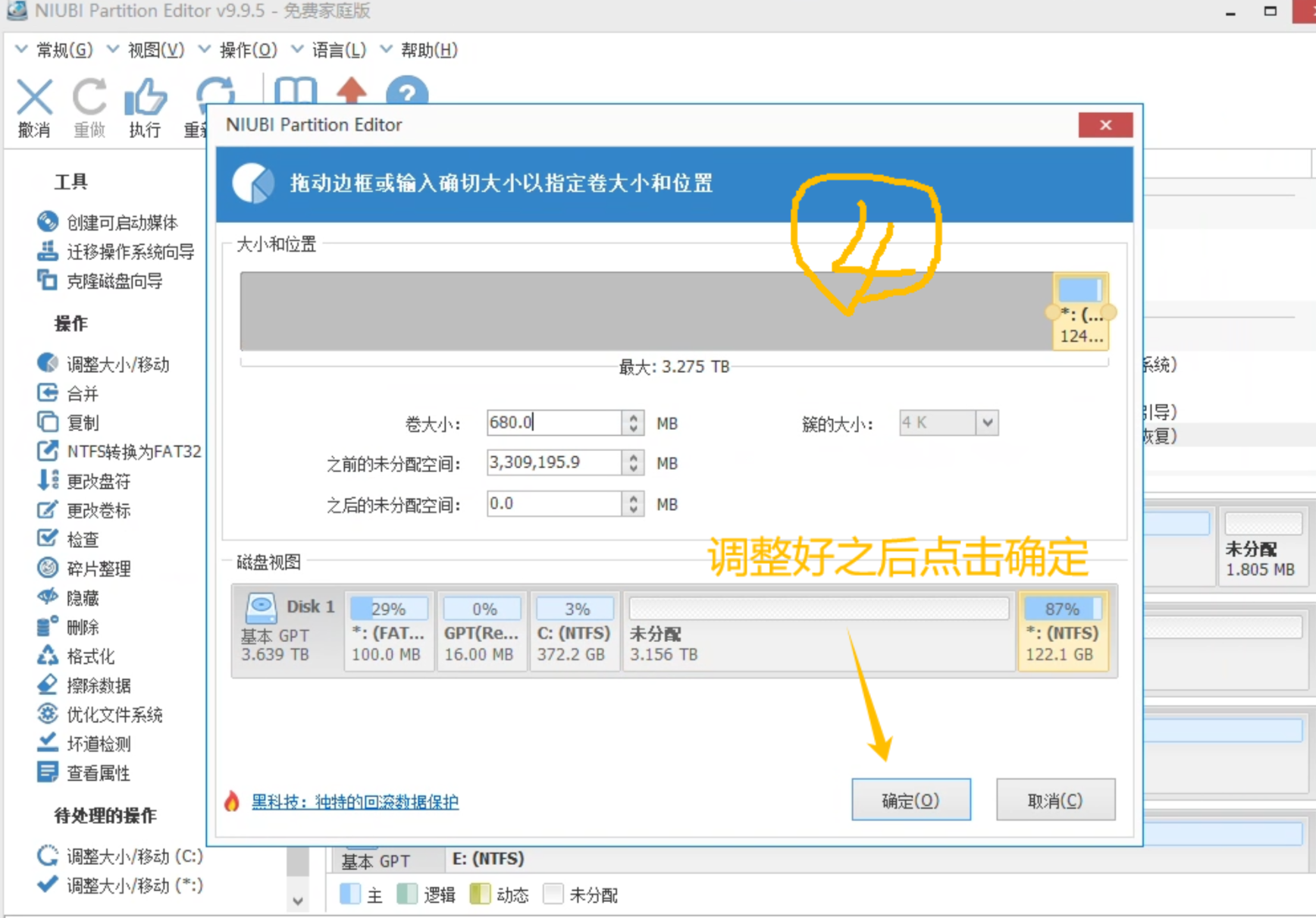The width and height of the screenshot is (1316, 918).
Task: Select the GPT(Re...) 16.00 MB partition
Action: coord(482,631)
